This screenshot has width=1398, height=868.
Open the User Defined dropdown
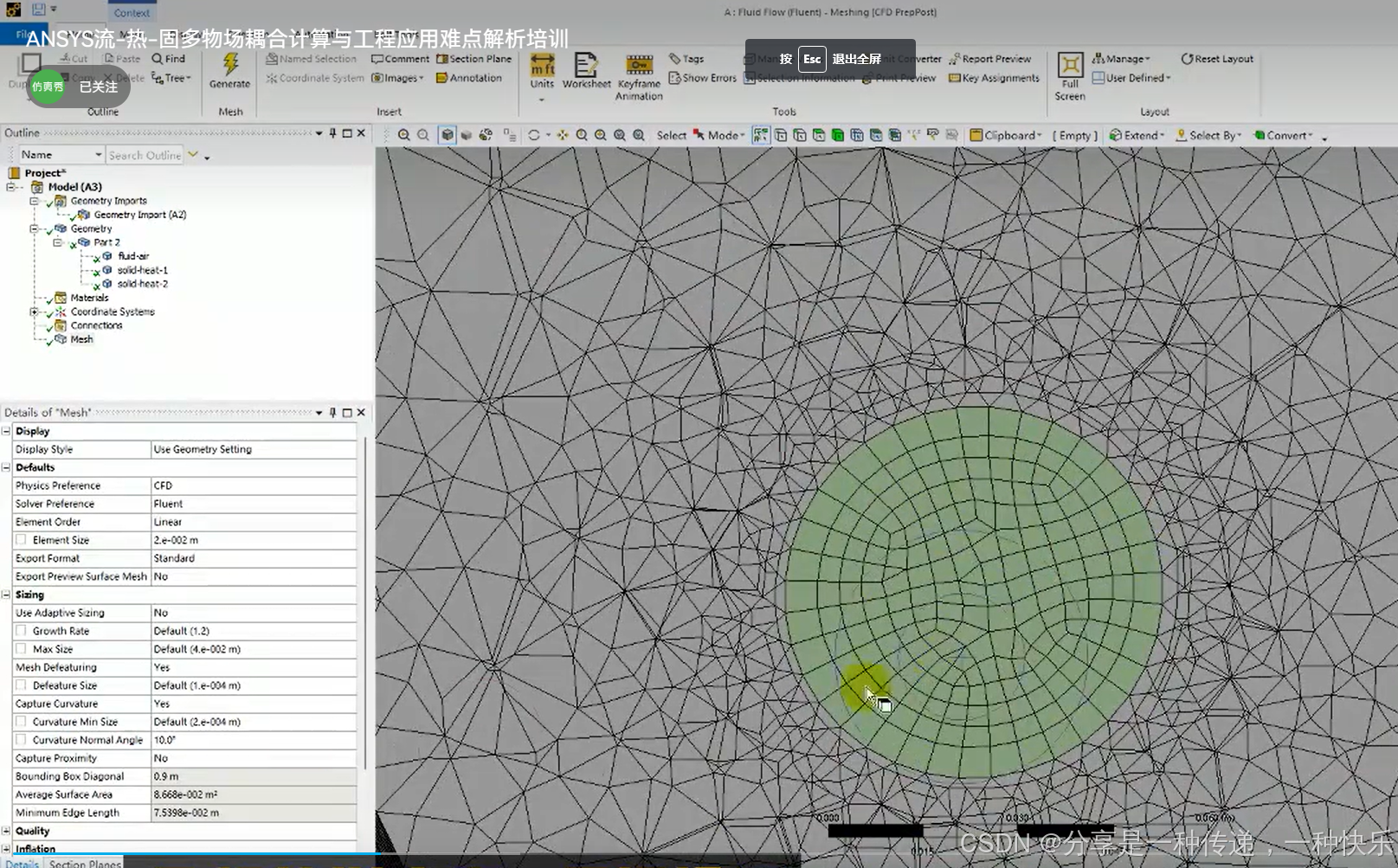tap(1131, 78)
